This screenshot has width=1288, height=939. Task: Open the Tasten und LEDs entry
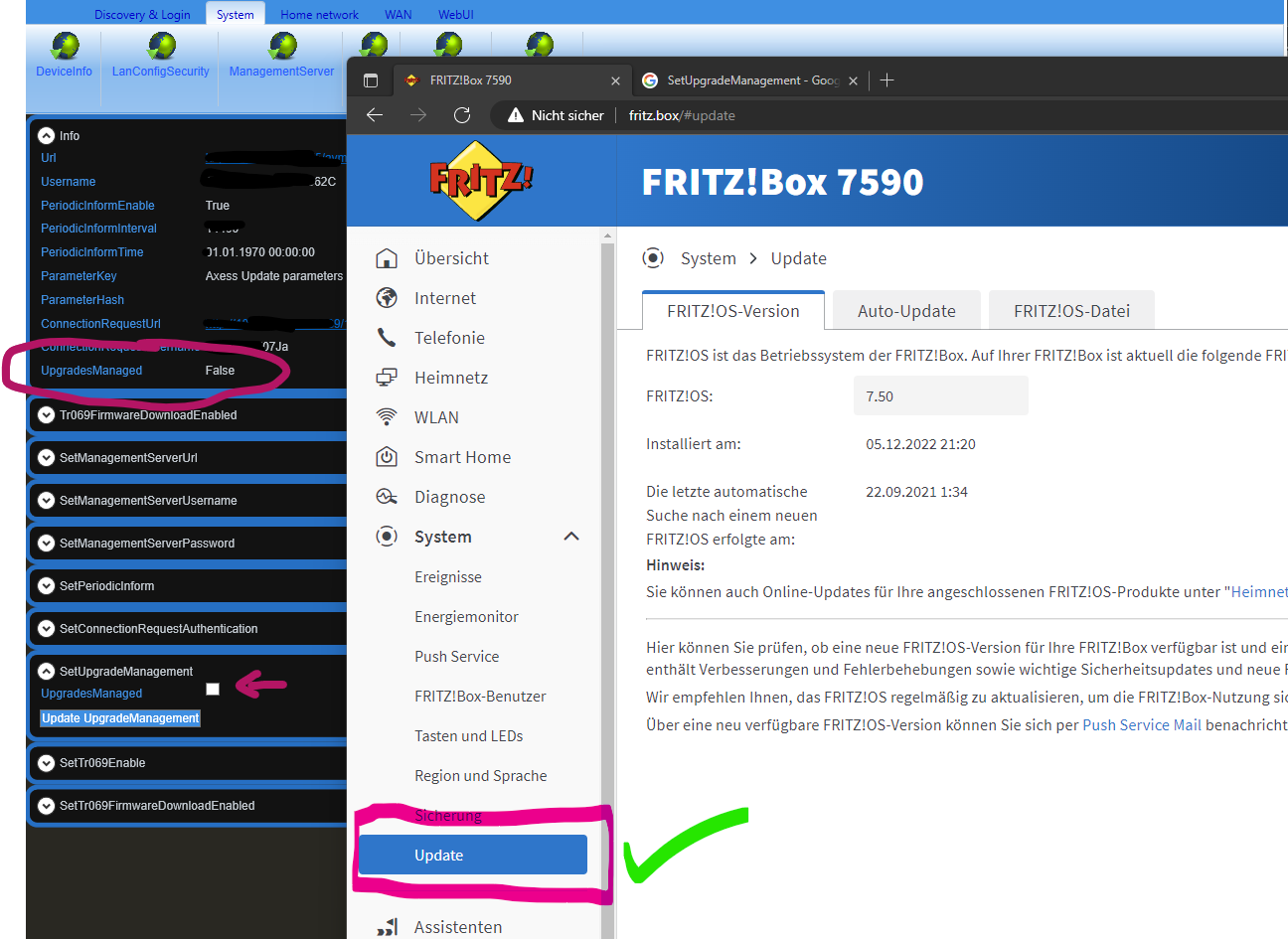[468, 736]
